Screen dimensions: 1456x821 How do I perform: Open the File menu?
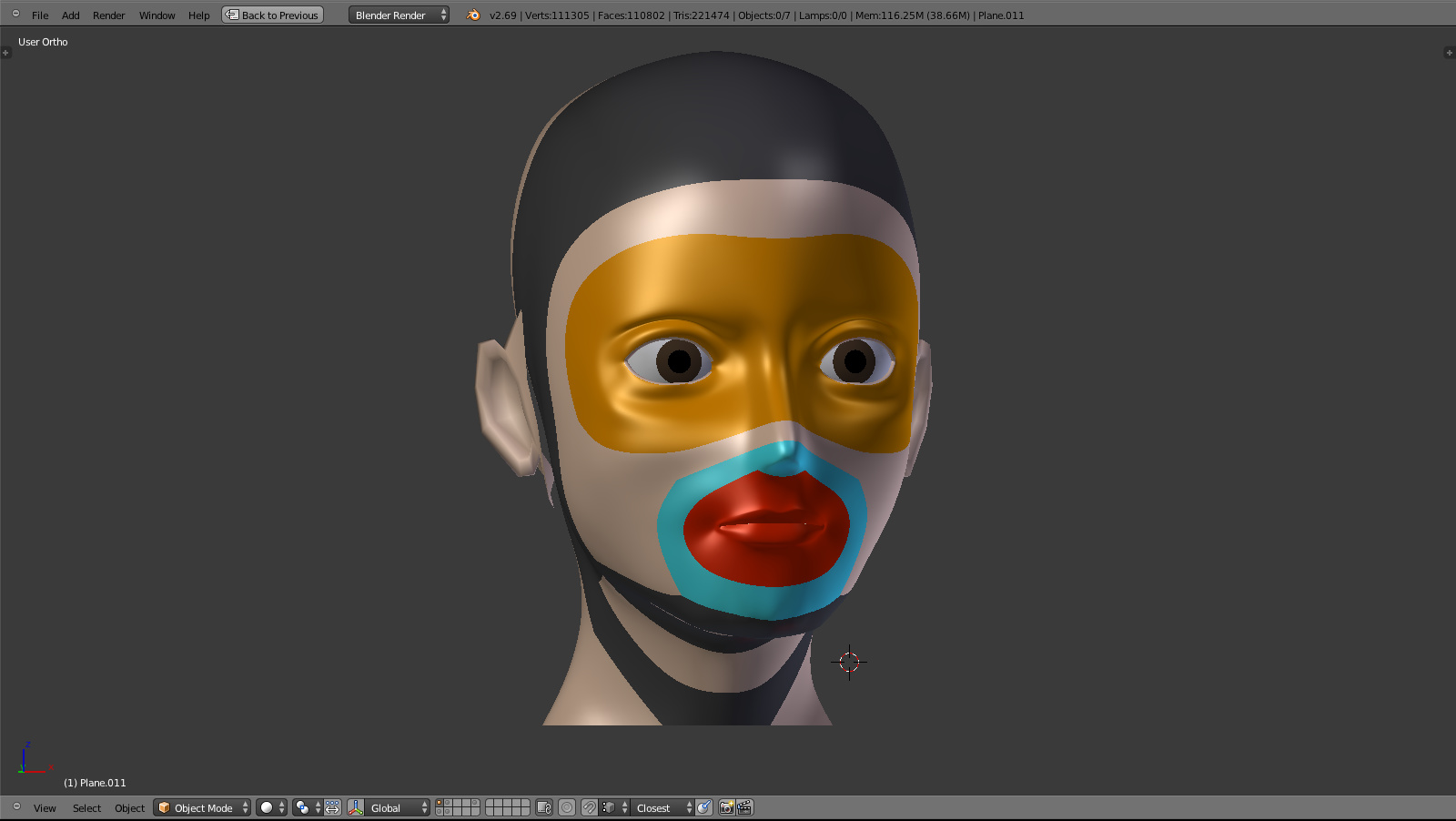click(40, 15)
